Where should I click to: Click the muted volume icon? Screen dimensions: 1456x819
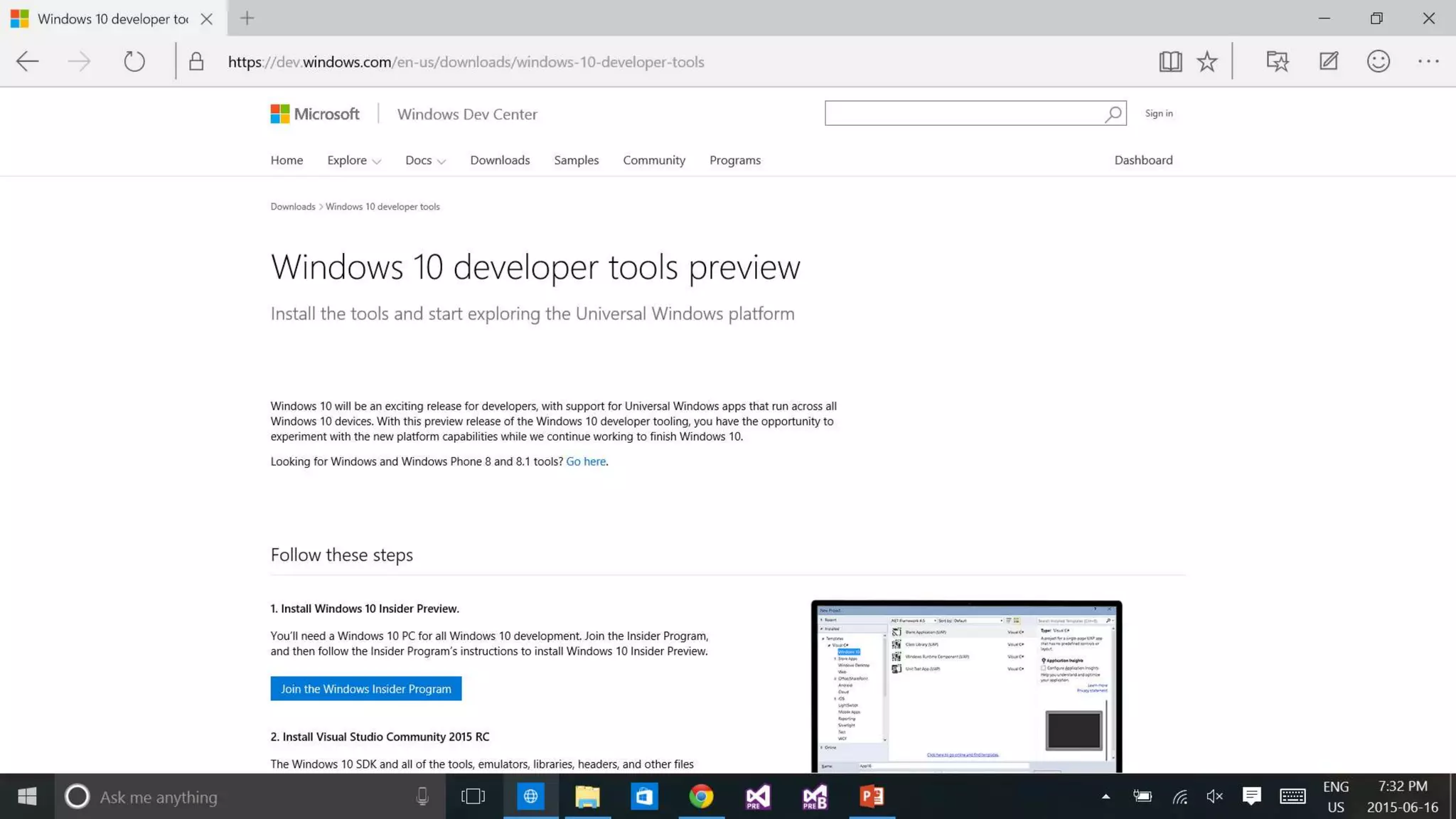point(1215,796)
